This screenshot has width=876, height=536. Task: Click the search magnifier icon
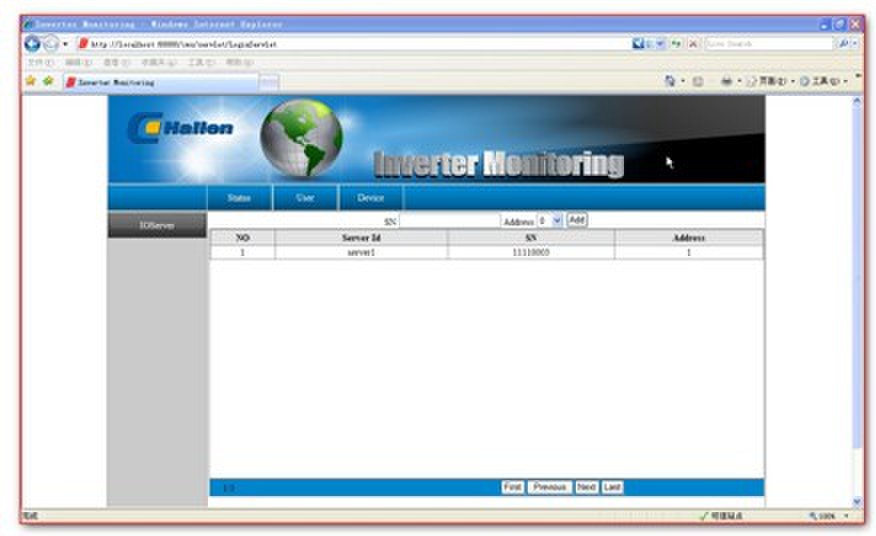point(842,44)
